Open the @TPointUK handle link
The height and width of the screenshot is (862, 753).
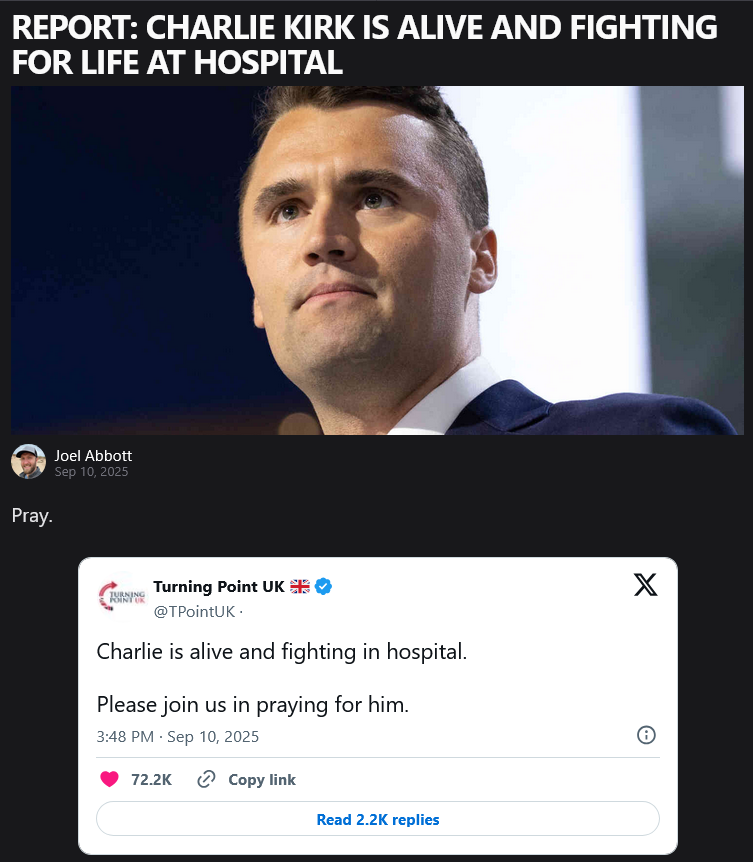pos(193,611)
